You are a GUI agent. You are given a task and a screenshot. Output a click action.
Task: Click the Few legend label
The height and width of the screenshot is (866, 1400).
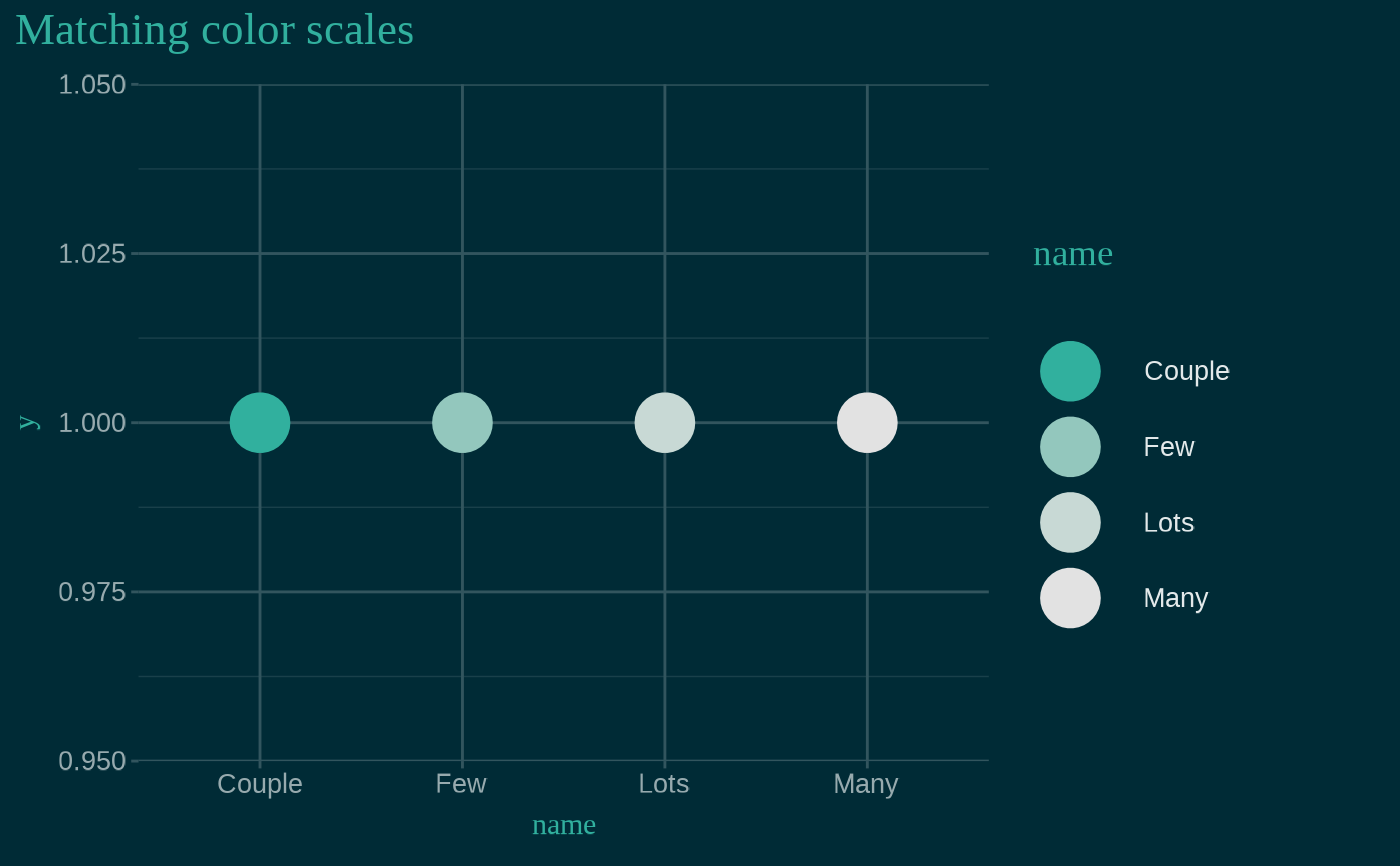[1169, 447]
